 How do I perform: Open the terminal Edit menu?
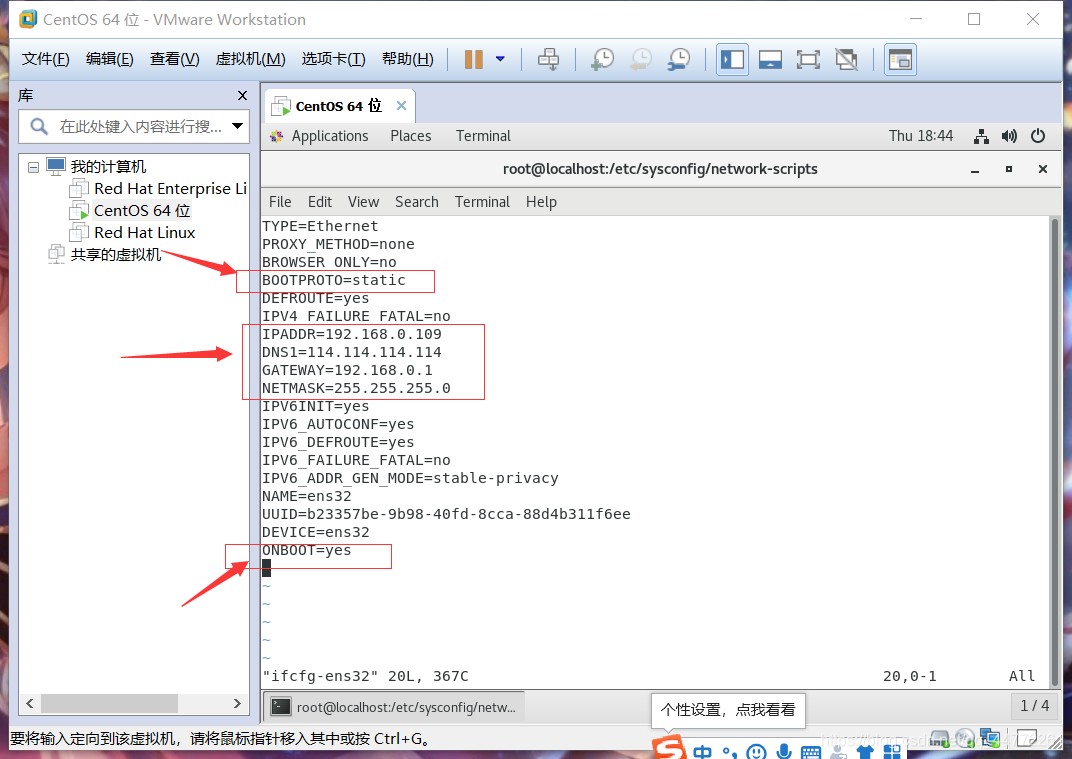pyautogui.click(x=320, y=202)
